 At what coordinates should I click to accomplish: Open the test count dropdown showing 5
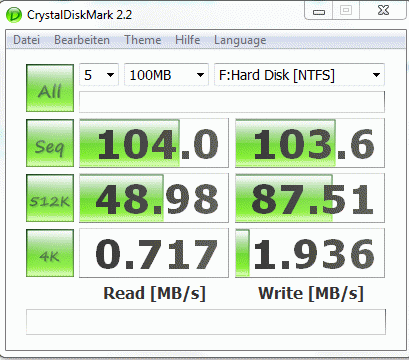click(x=99, y=75)
